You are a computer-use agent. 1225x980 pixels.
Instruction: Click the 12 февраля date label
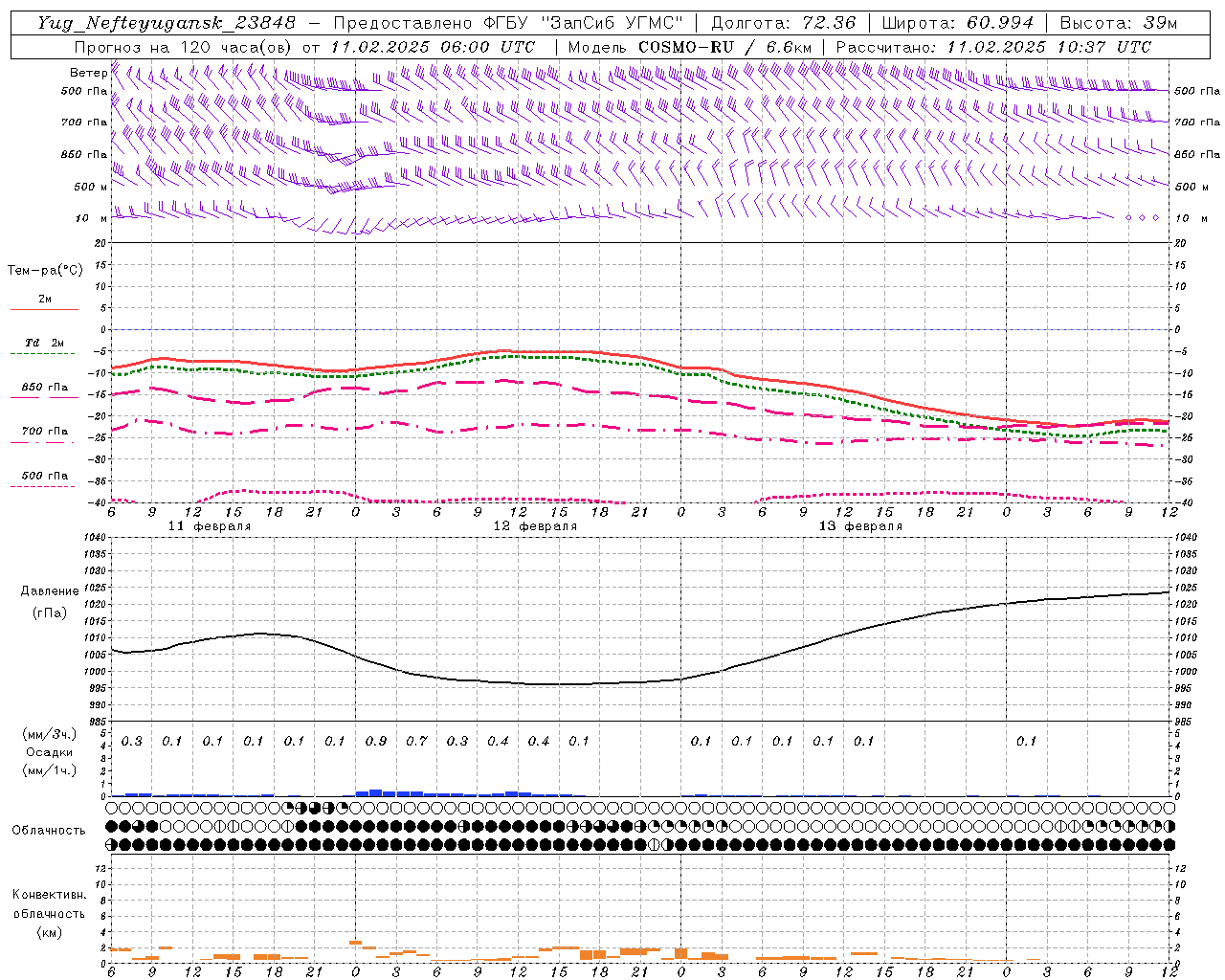tap(535, 526)
